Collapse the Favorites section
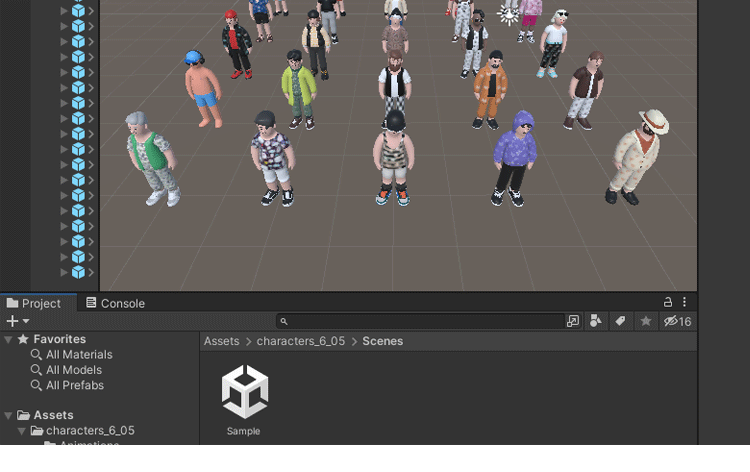Screen dimensions: 750x472 click(8, 340)
